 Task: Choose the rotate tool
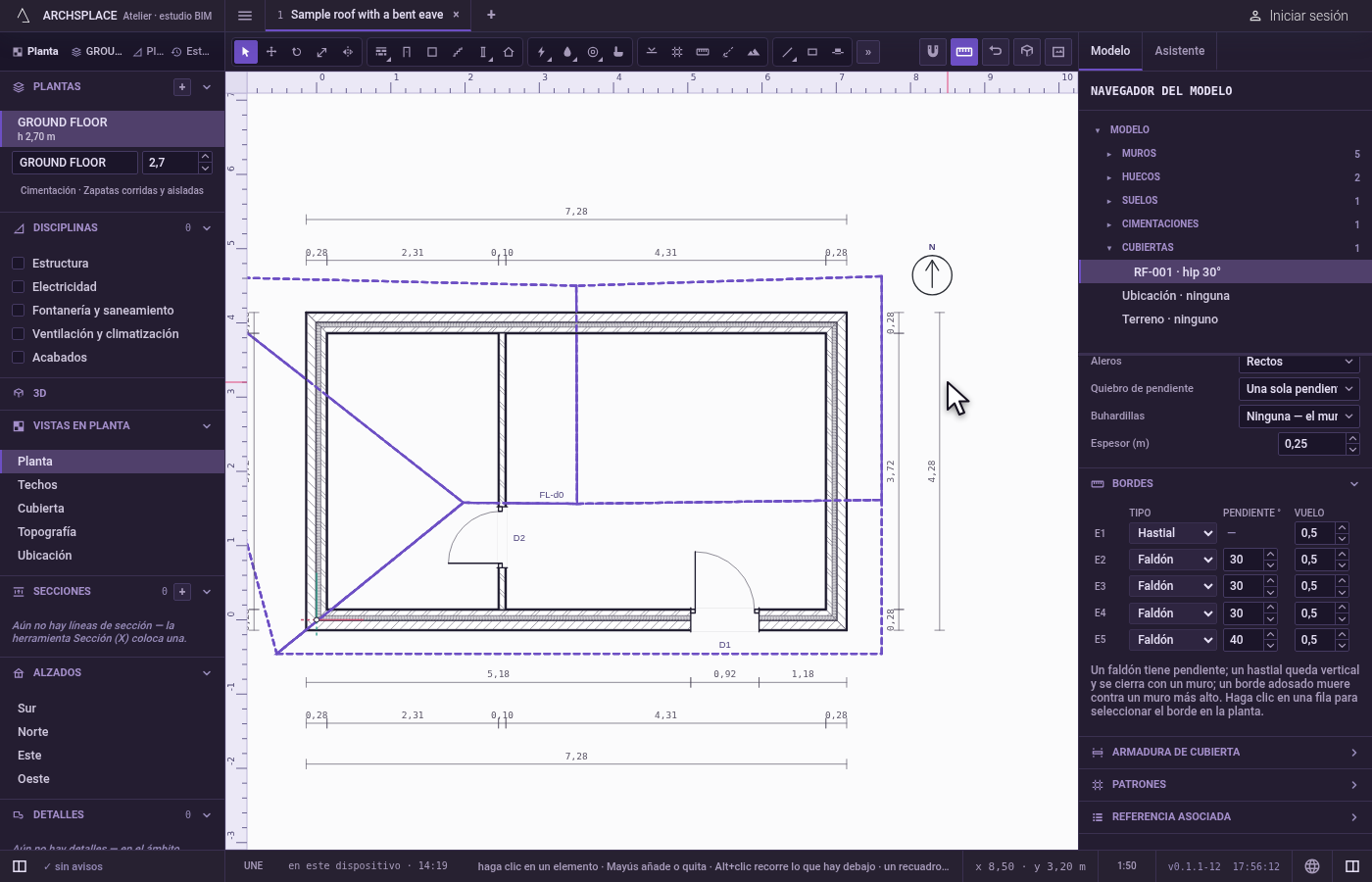(x=297, y=52)
